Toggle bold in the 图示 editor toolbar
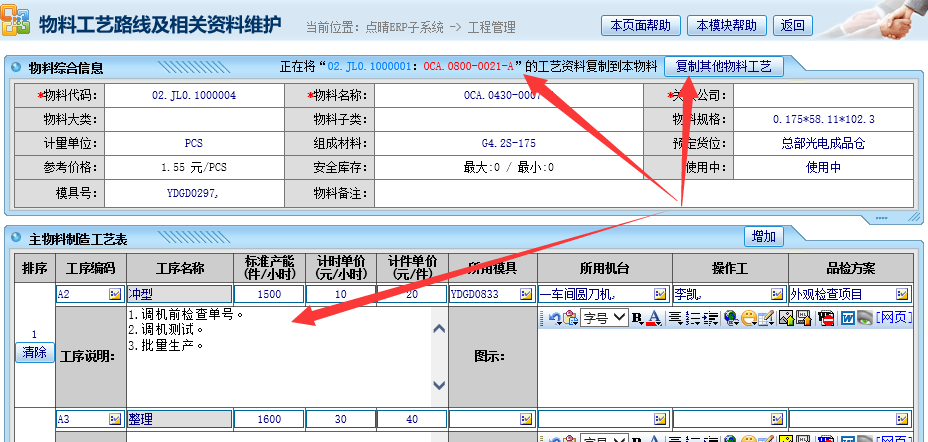This screenshot has width=928, height=442. tap(637, 318)
